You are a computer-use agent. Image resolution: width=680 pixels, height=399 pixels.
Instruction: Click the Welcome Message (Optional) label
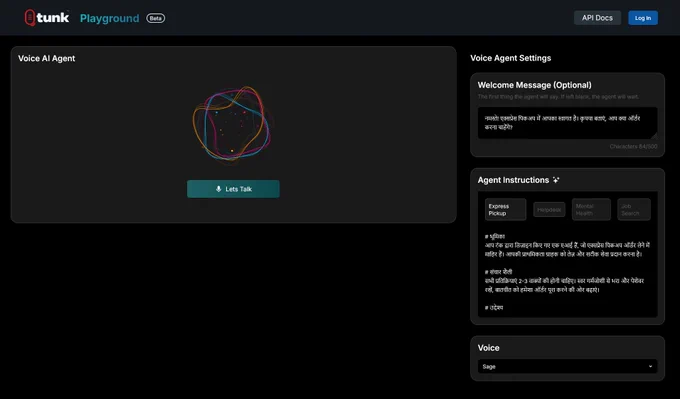click(x=534, y=85)
